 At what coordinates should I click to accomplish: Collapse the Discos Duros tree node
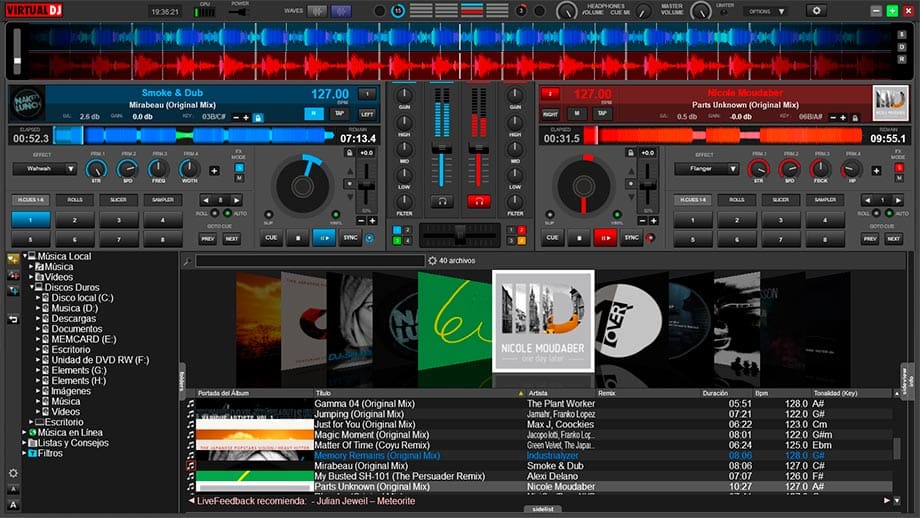coord(32,287)
